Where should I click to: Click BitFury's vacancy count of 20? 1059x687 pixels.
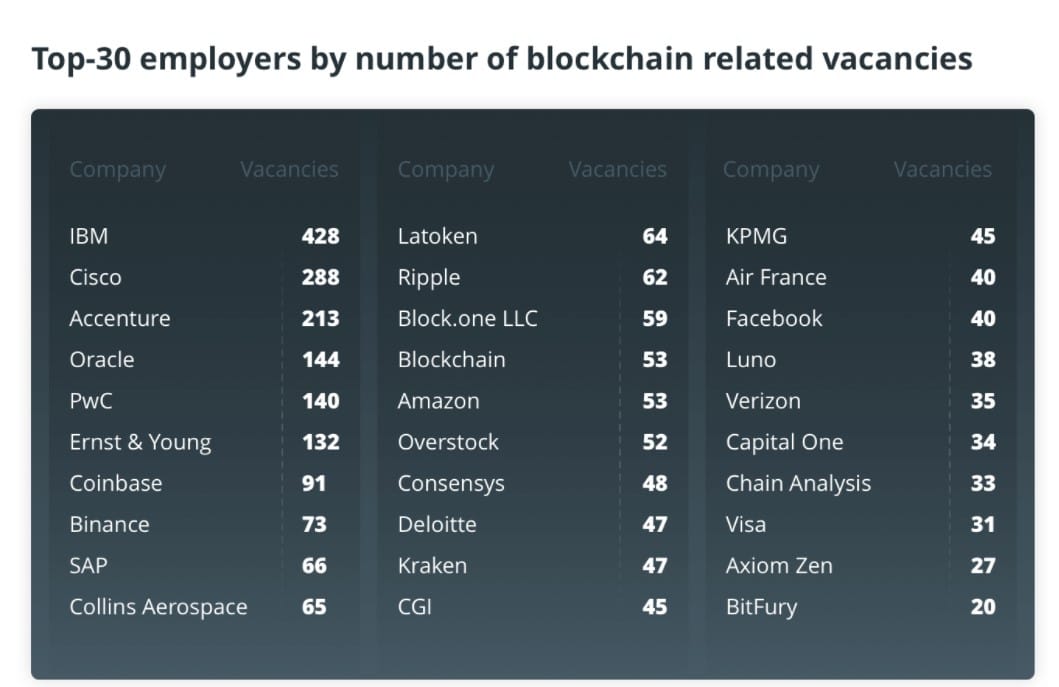tap(982, 606)
